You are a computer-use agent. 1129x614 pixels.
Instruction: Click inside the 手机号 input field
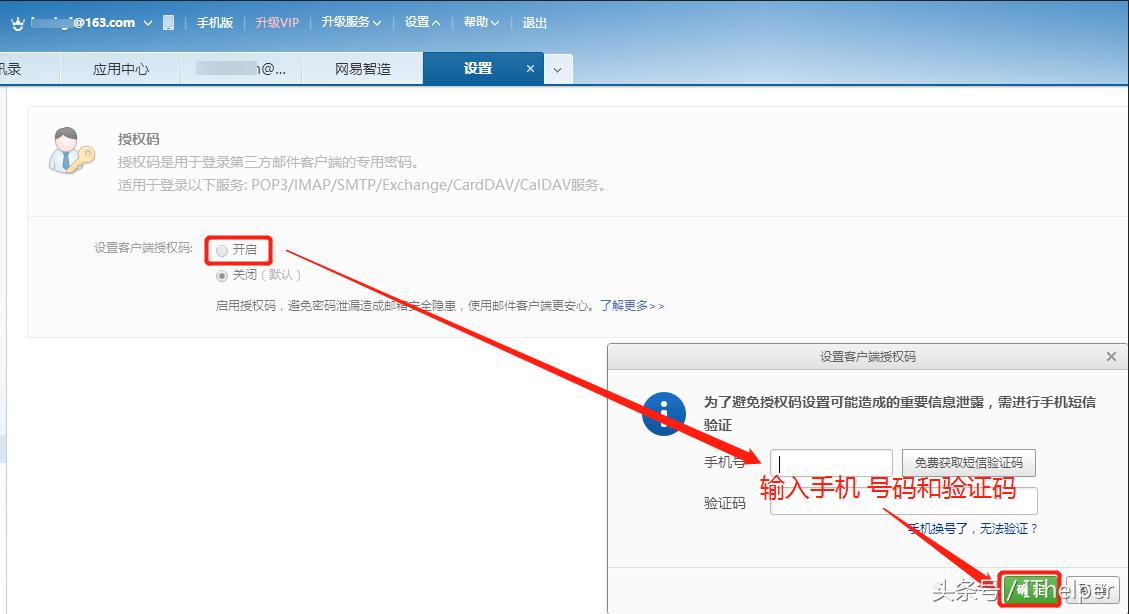830,462
